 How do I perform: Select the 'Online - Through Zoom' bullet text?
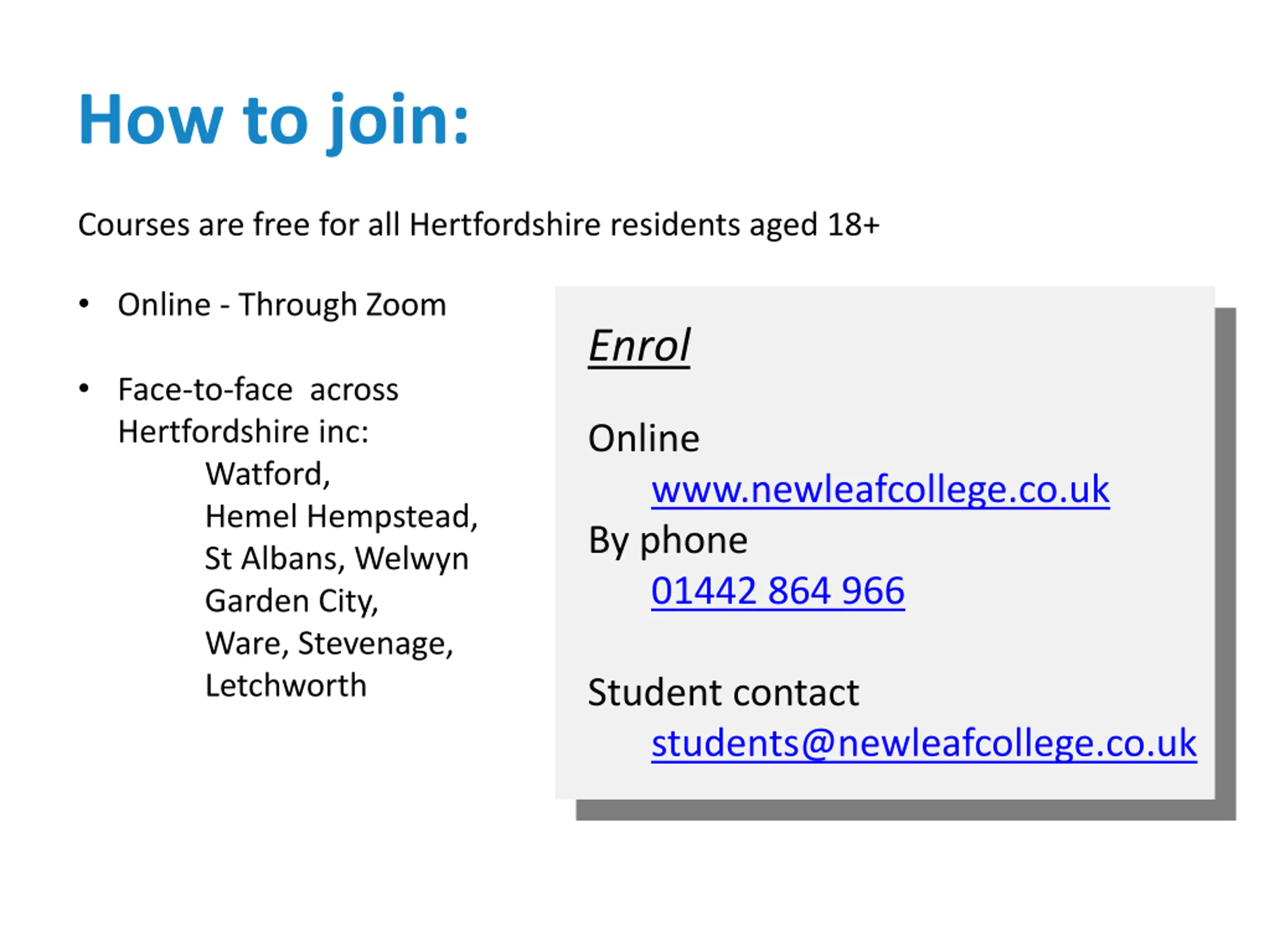point(282,305)
